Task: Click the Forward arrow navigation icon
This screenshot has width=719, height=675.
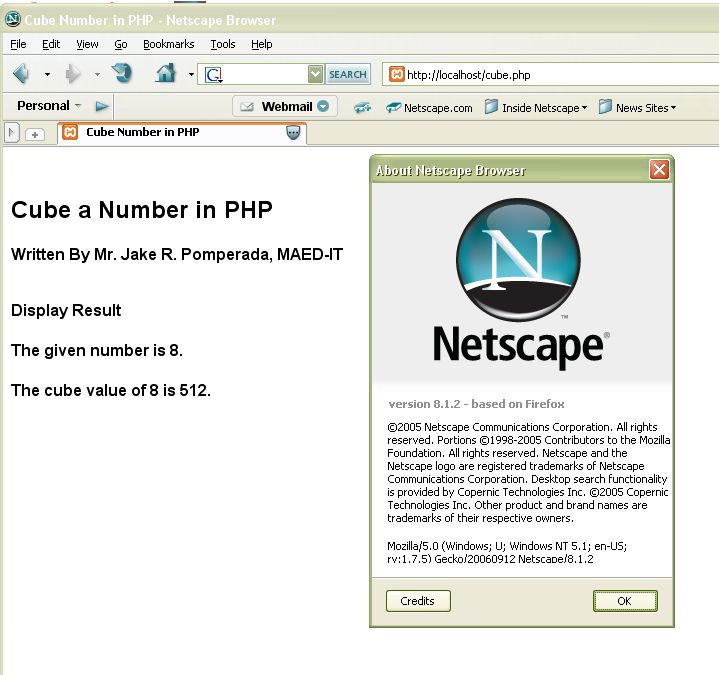Action: pyautogui.click(x=72, y=74)
